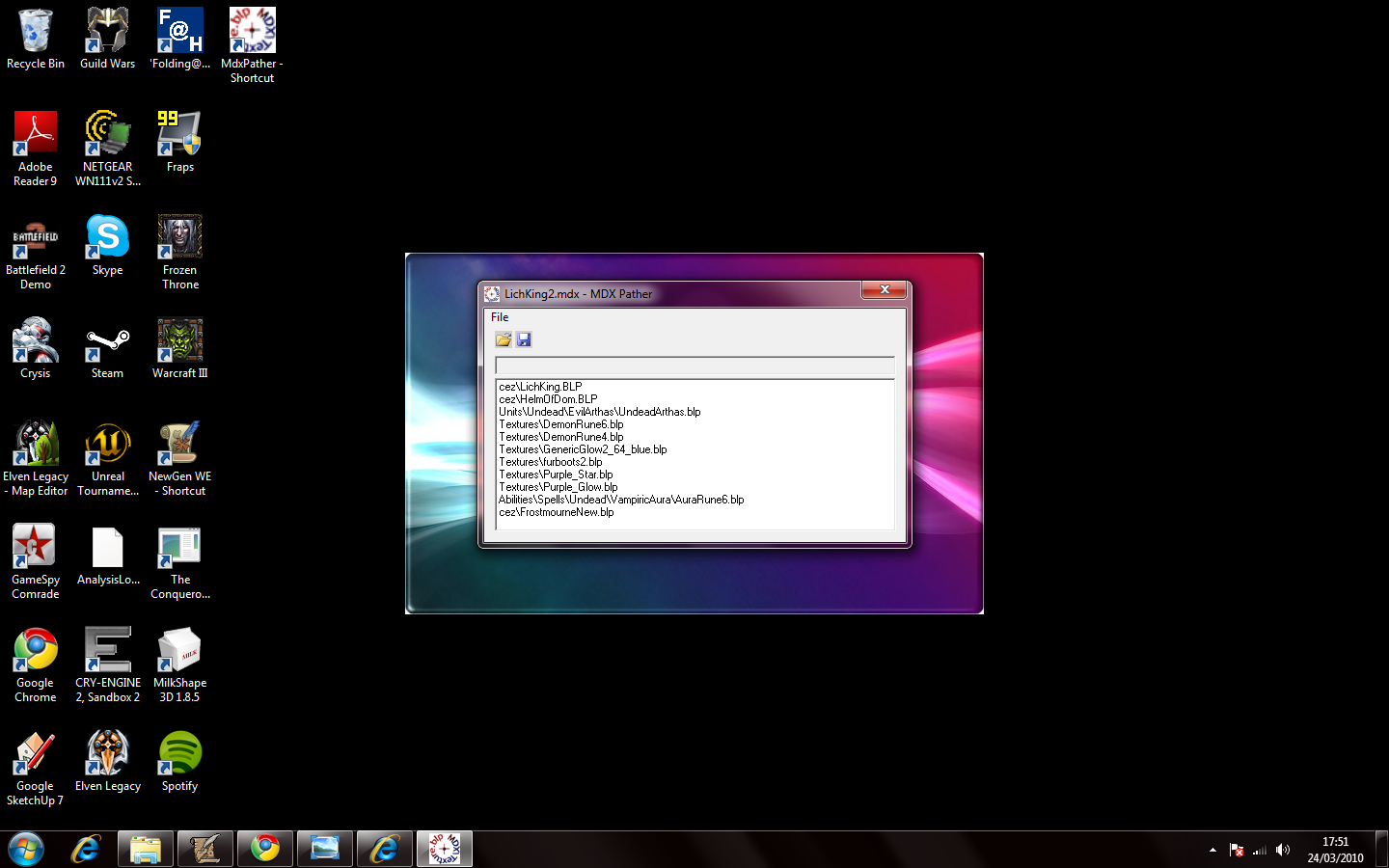
Task: Click the volume speaker tray icon
Action: coord(1283,850)
